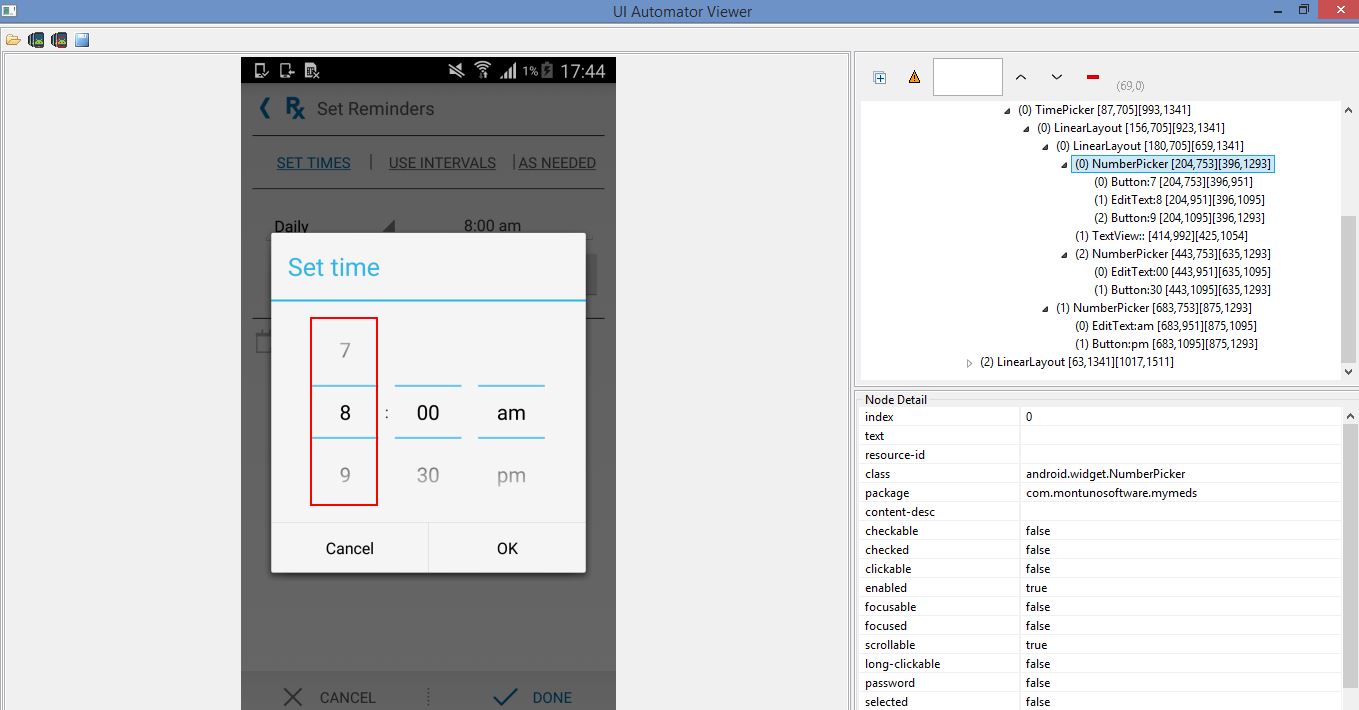Open the Daily frequency dropdown
1359x710 pixels.
coord(334,226)
